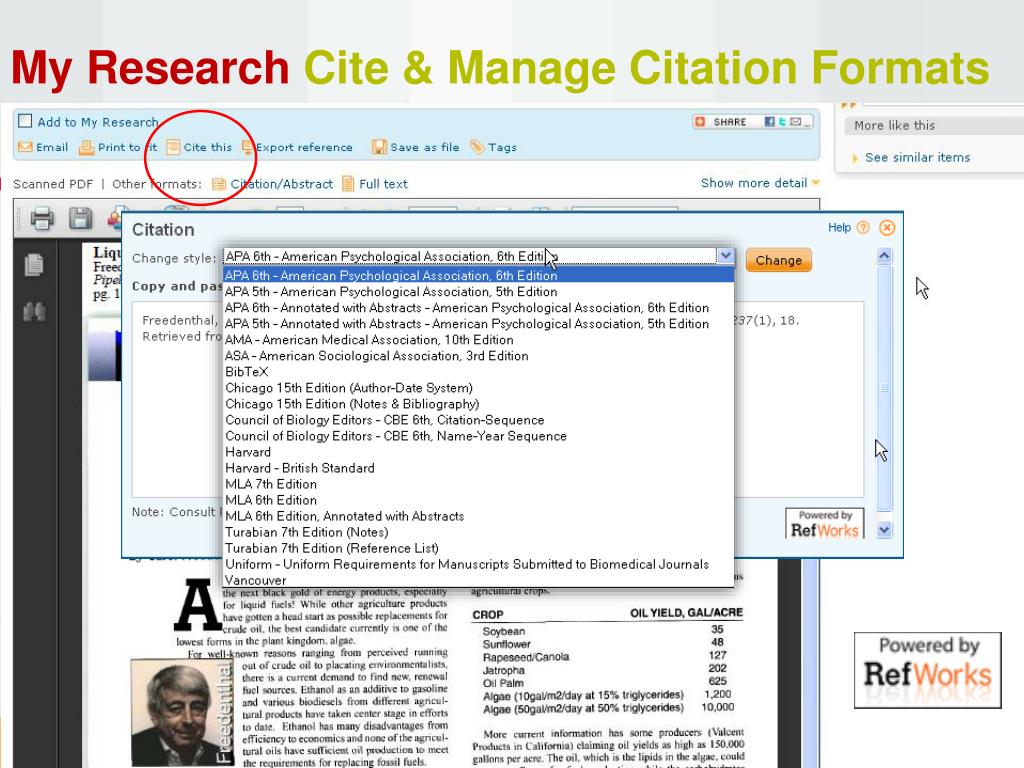
Task: Click See similar items link
Action: tap(917, 157)
